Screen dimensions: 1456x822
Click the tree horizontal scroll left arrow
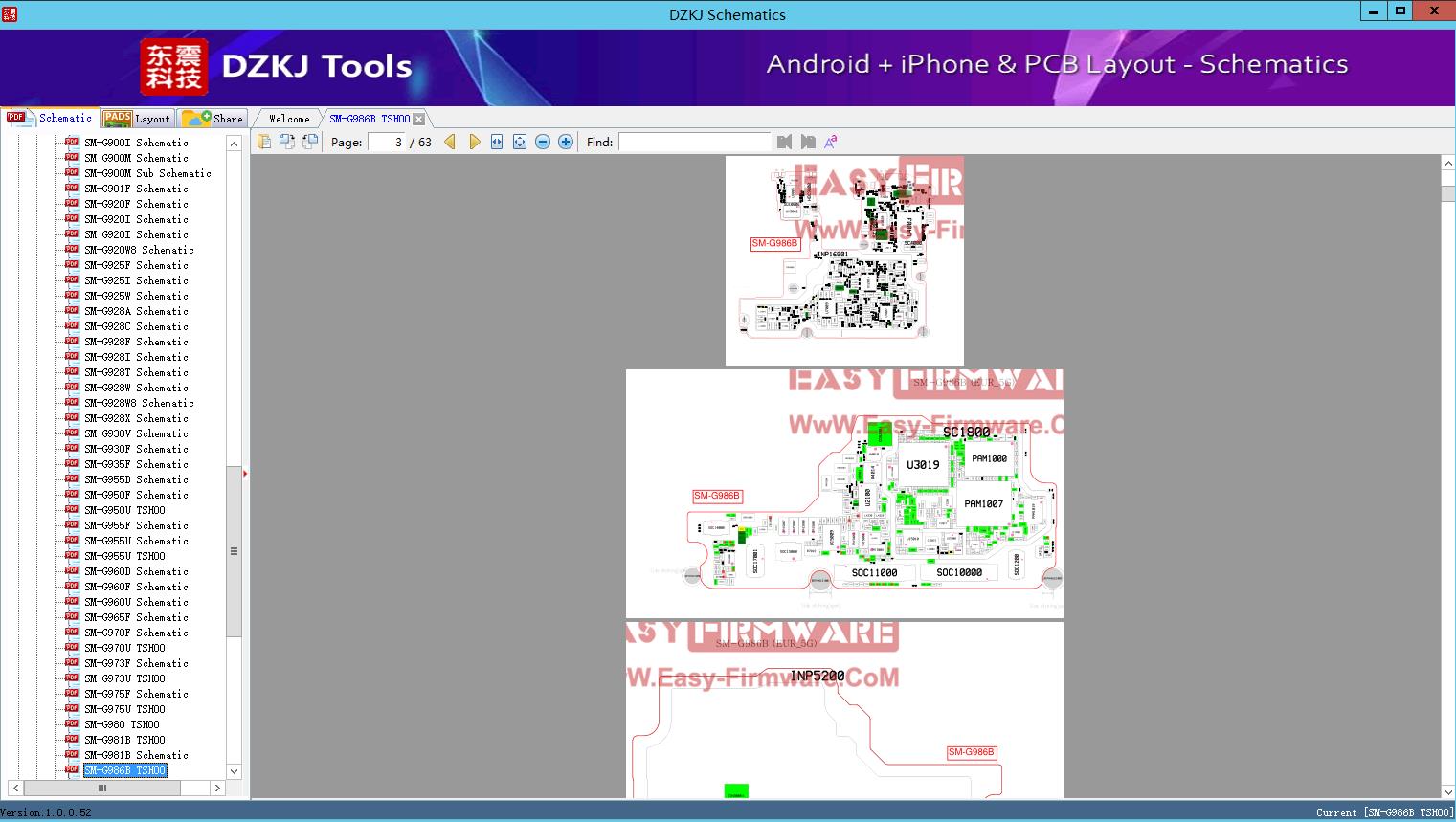[15, 789]
